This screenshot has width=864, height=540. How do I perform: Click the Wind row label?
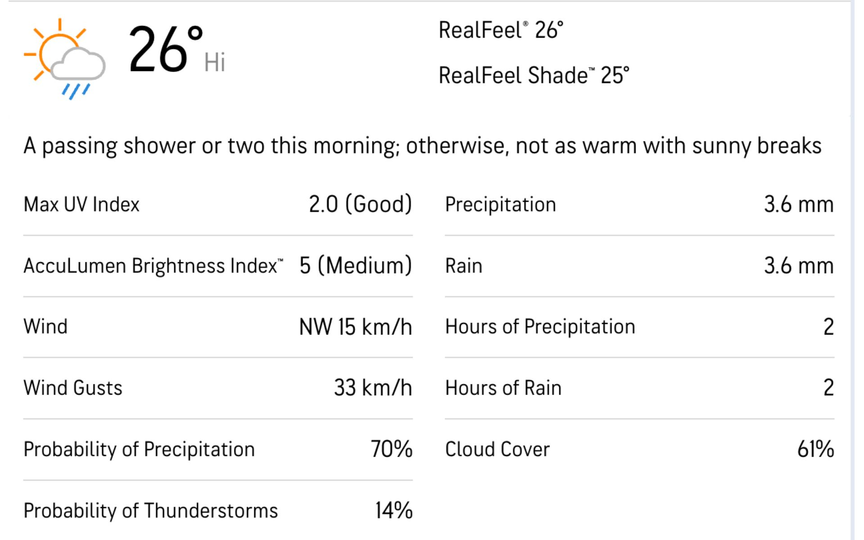pos(46,327)
